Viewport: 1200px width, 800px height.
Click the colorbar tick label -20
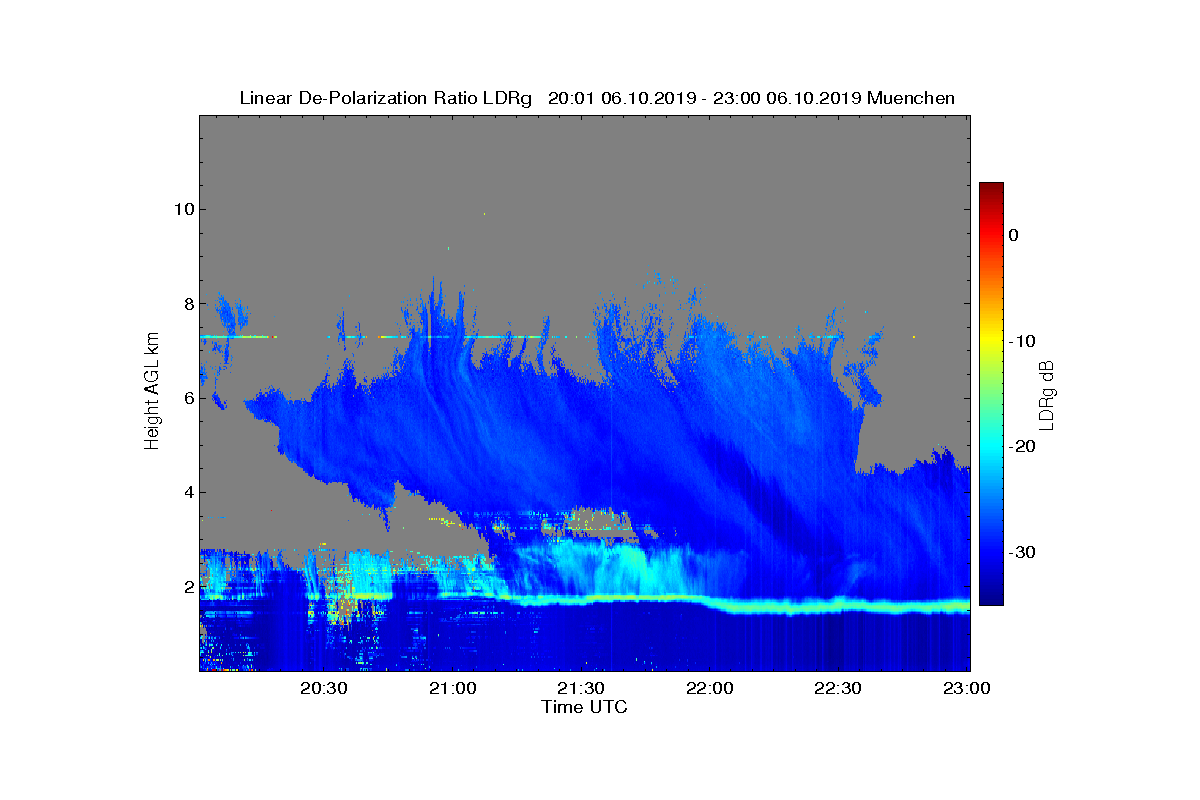pyautogui.click(x=1021, y=447)
